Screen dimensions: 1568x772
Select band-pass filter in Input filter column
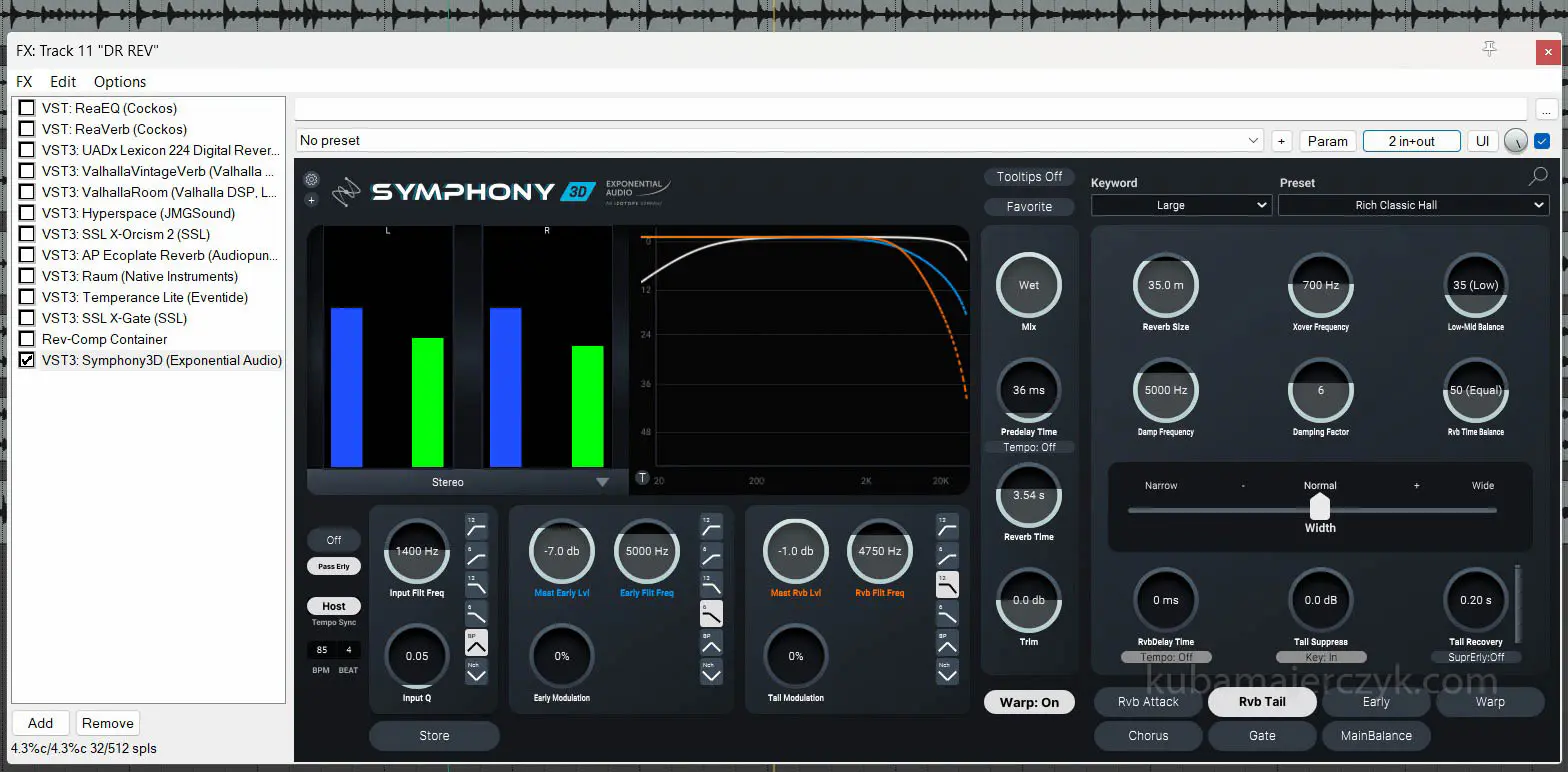(x=477, y=642)
